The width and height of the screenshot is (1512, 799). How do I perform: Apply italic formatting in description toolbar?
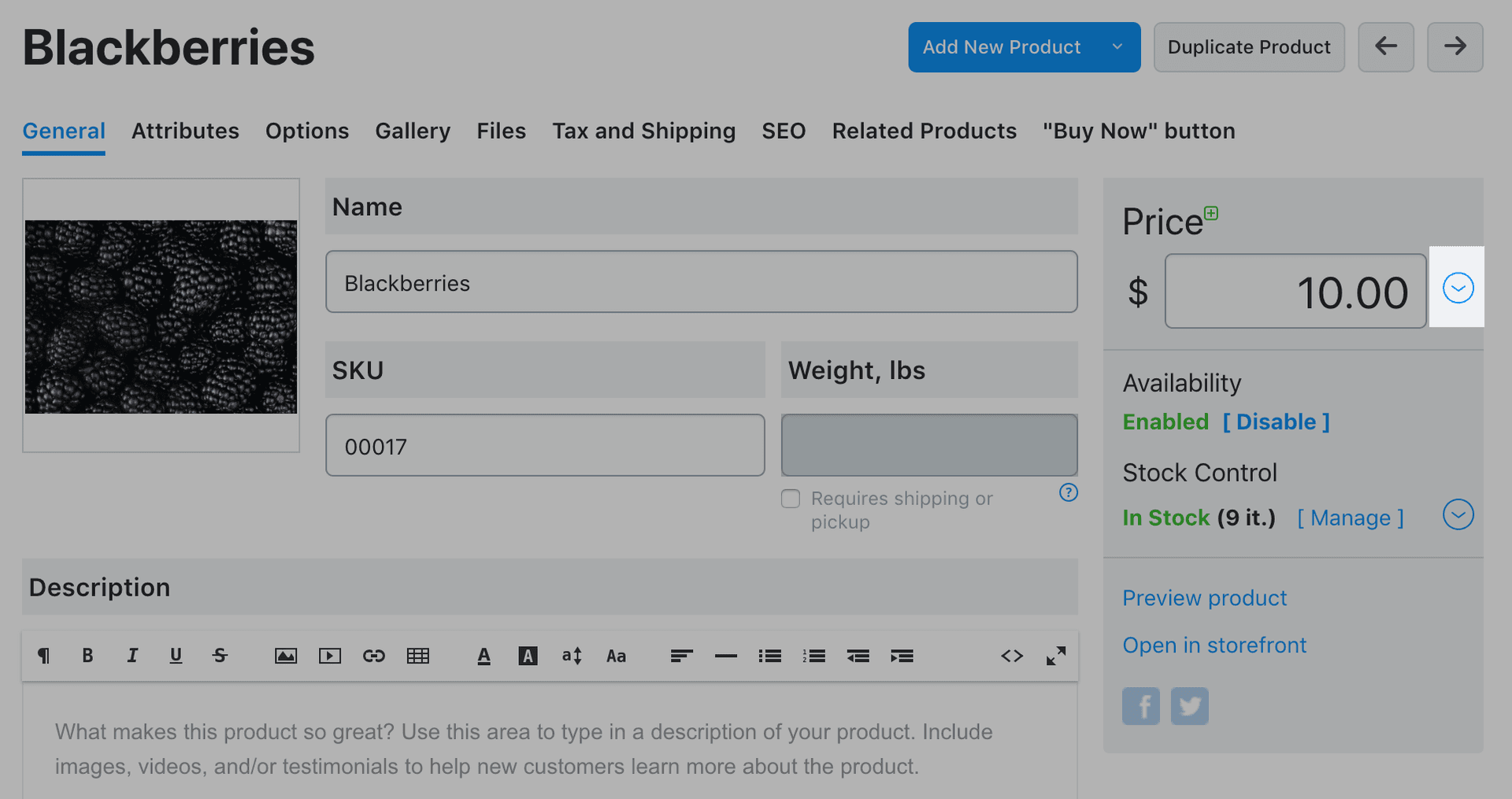[132, 656]
